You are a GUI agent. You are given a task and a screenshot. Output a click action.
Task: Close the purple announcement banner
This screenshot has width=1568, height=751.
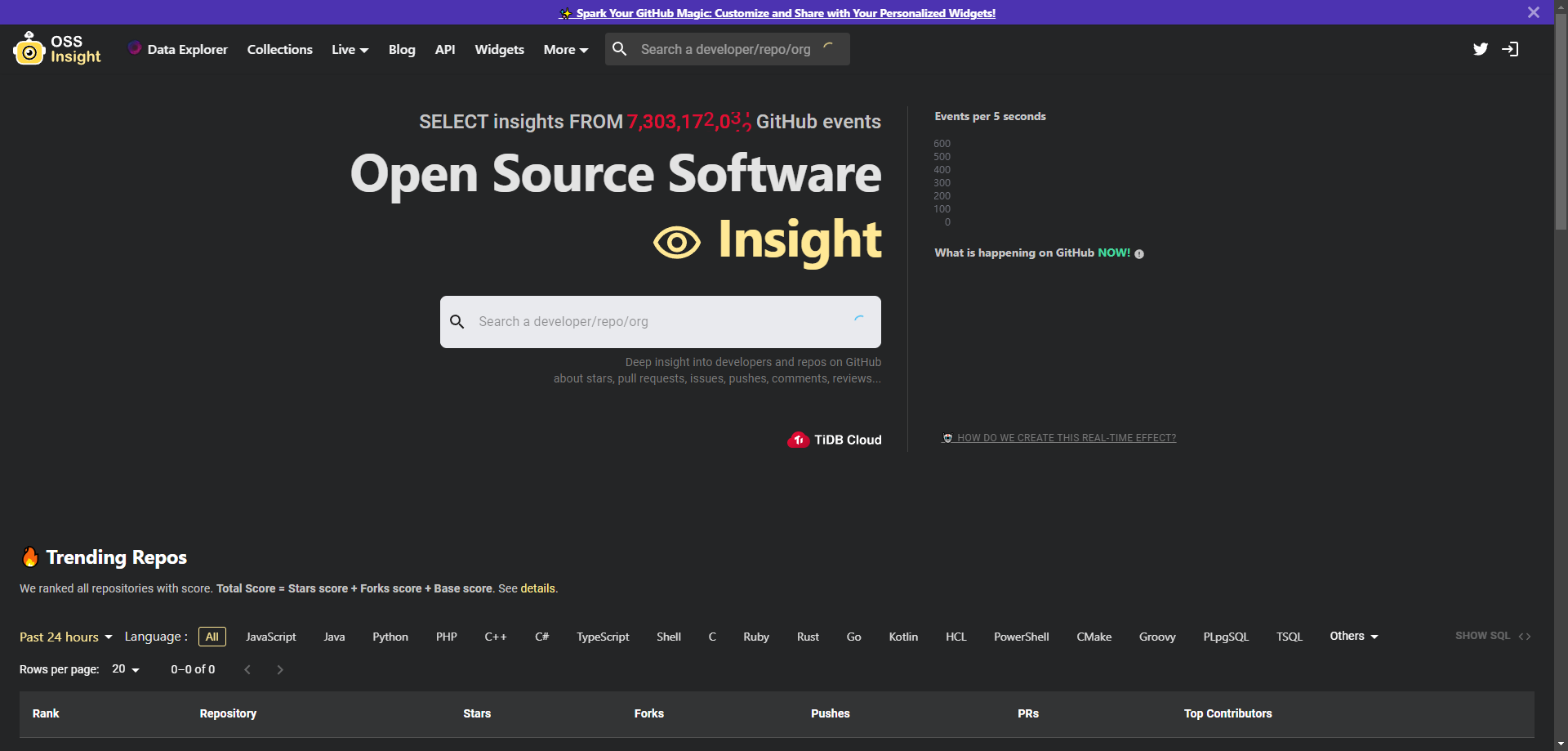[x=1533, y=12]
